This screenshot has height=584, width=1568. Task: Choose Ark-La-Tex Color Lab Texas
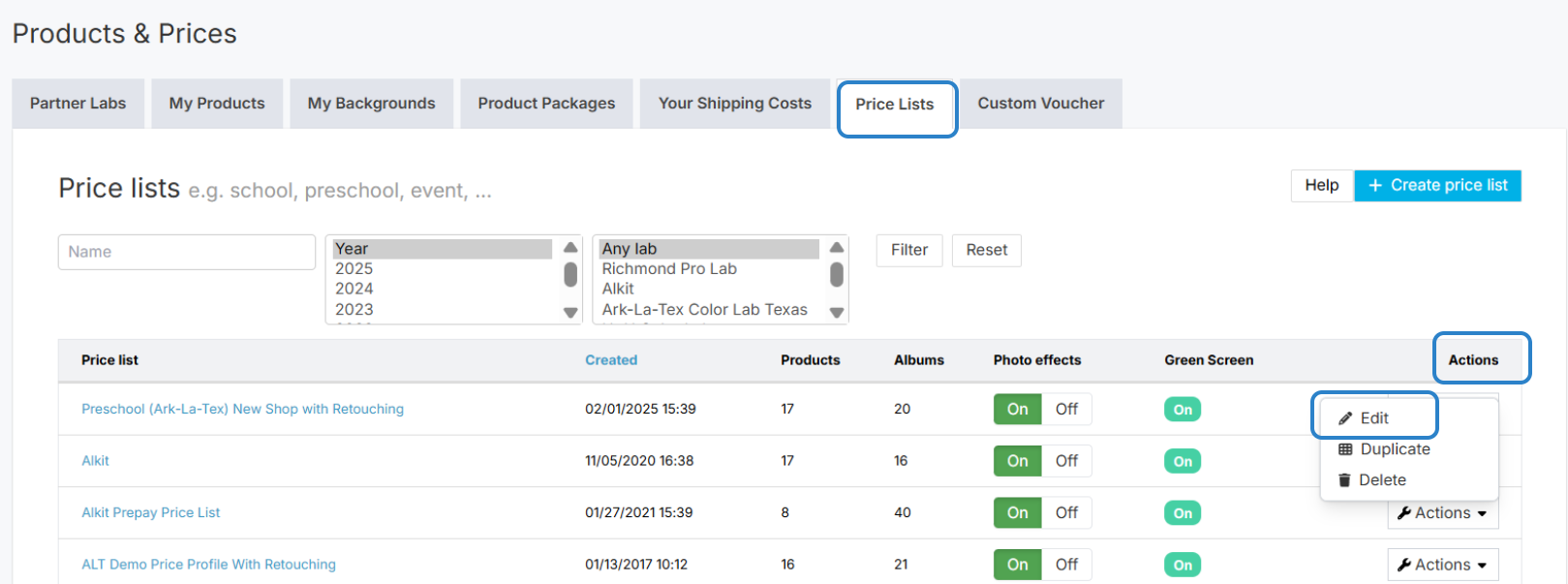click(709, 310)
